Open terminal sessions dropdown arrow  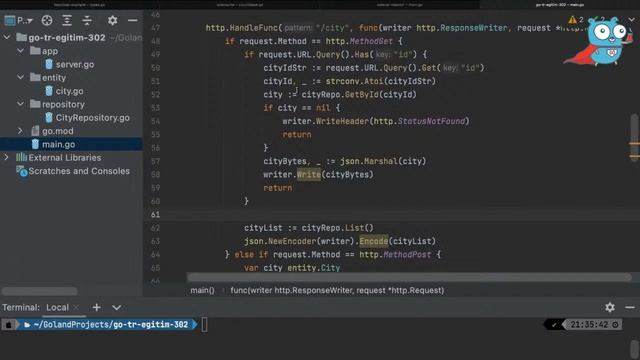click(x=116, y=308)
